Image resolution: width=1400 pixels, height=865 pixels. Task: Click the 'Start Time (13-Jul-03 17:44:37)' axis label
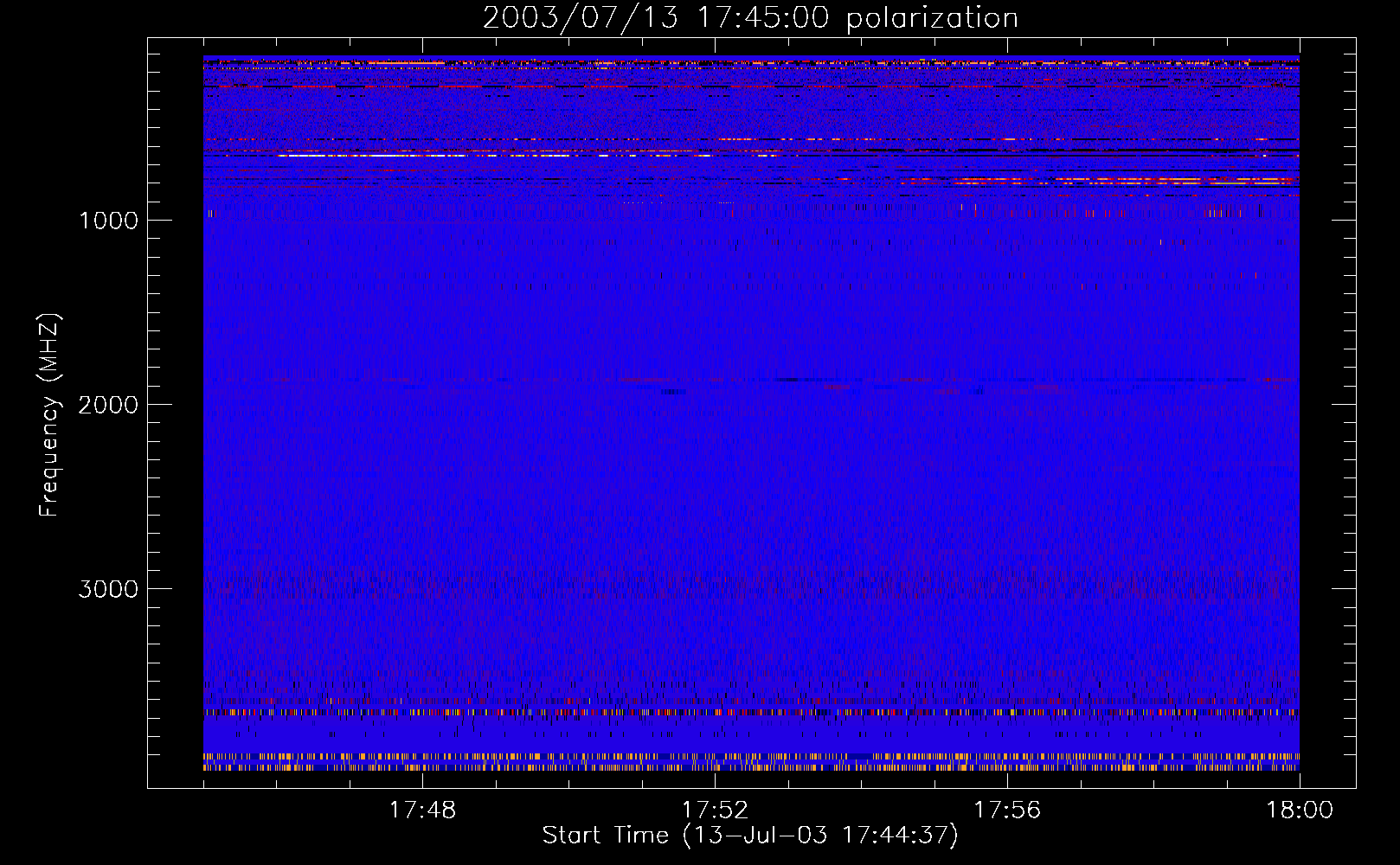click(x=750, y=836)
